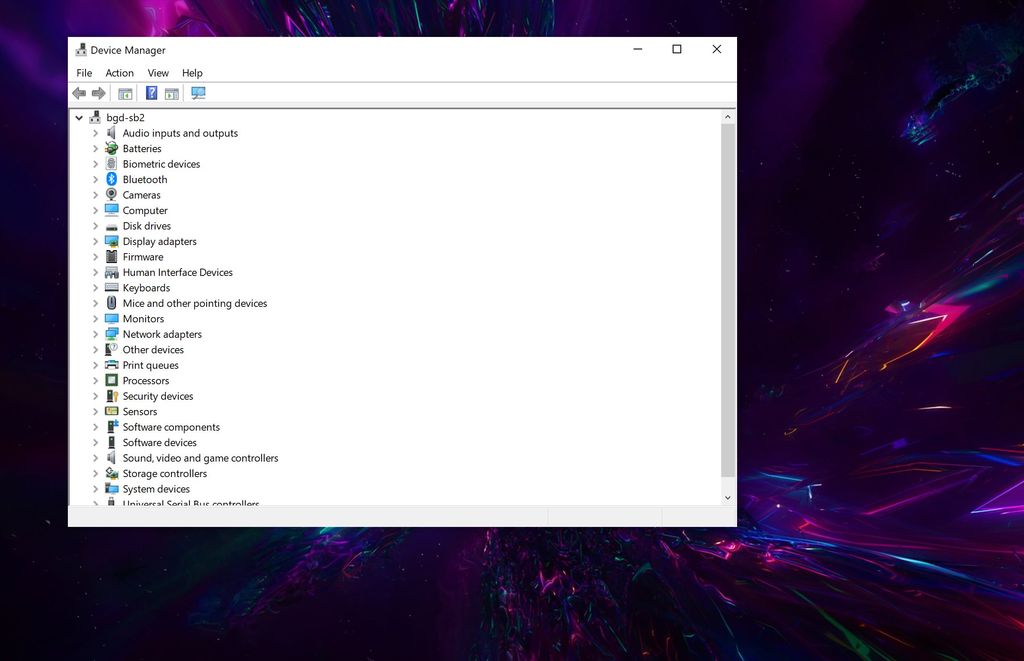The height and width of the screenshot is (661, 1024).
Task: Click the Device Manager title bar icon
Action: click(x=81, y=50)
